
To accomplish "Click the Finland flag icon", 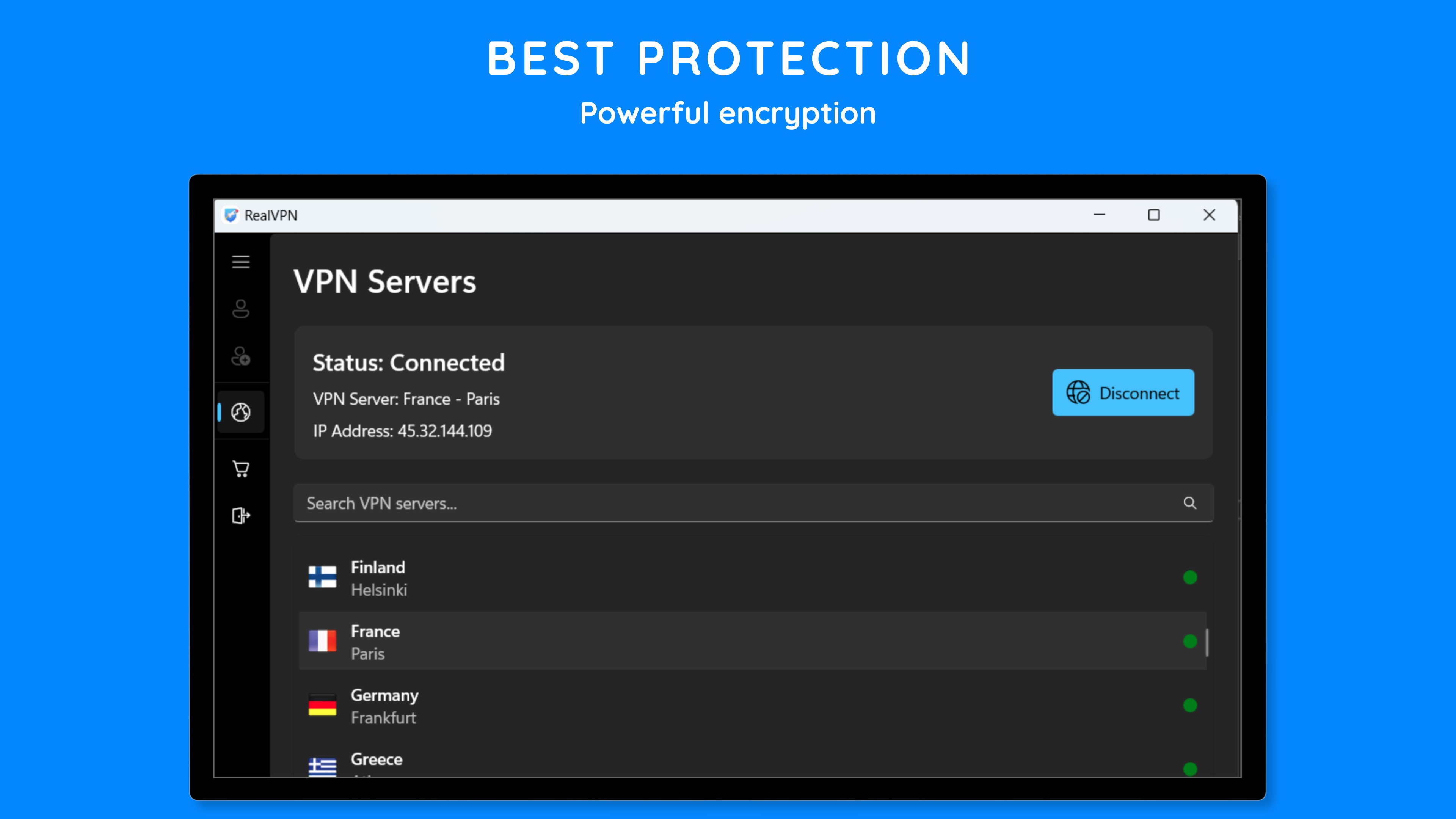I will [x=322, y=577].
